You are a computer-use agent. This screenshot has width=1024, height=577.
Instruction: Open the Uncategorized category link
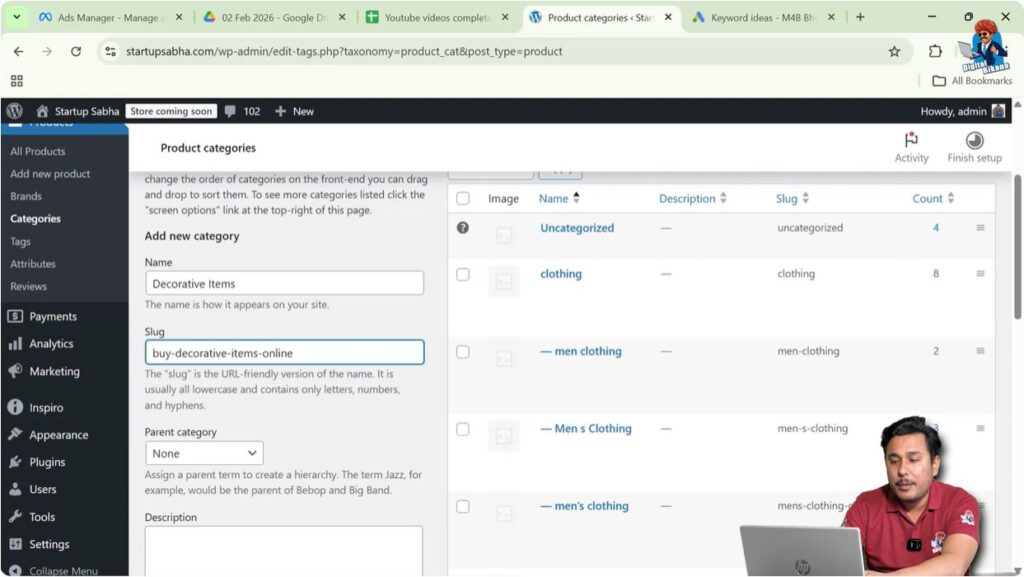tap(577, 228)
